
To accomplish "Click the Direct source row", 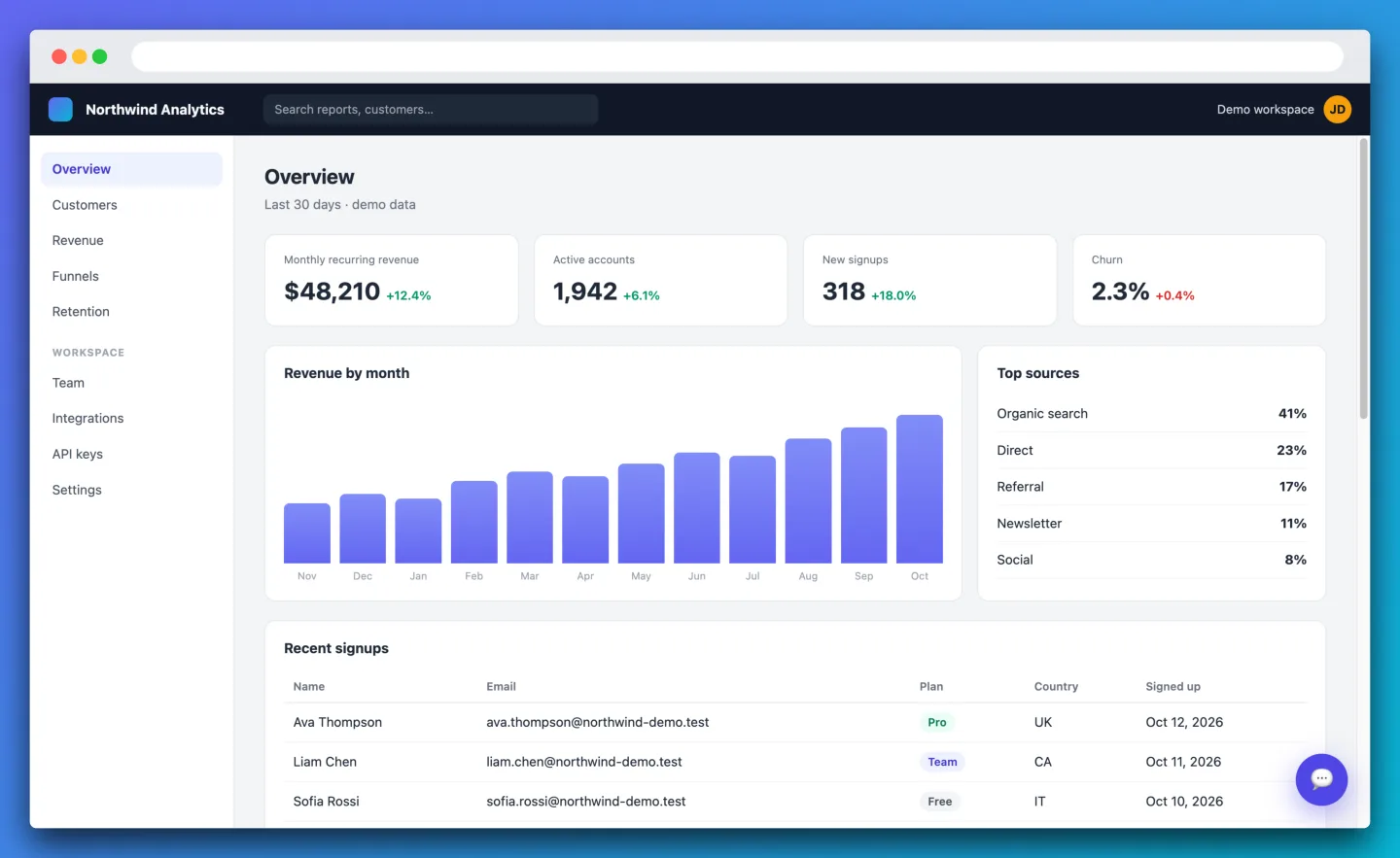I will 1151,451.
